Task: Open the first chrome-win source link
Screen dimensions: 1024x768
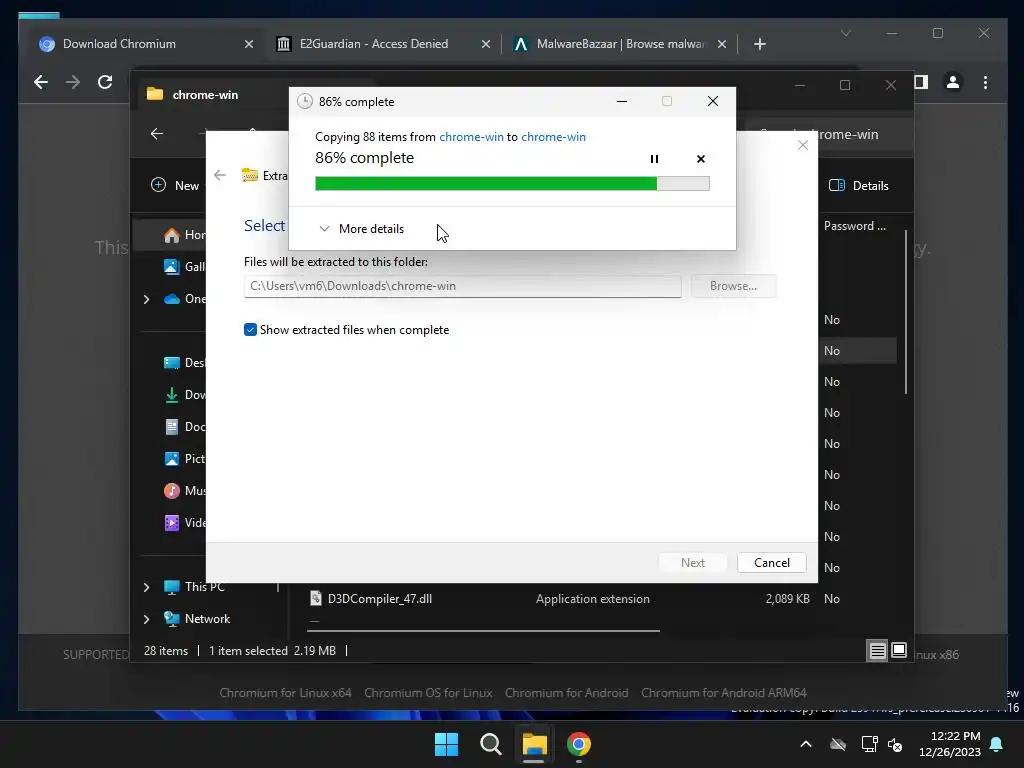Action: point(471,136)
